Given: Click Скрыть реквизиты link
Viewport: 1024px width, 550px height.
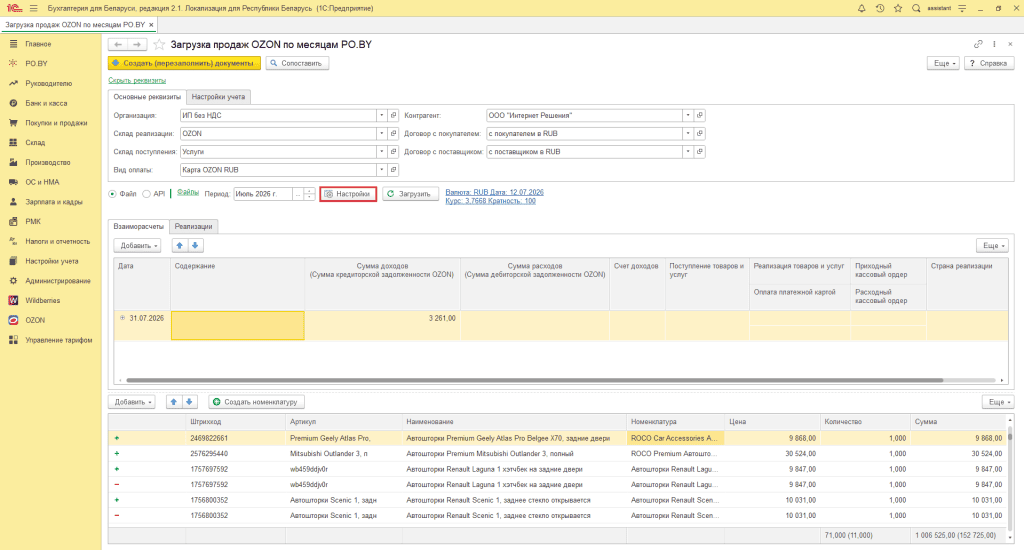Looking at the screenshot, I should (137, 80).
